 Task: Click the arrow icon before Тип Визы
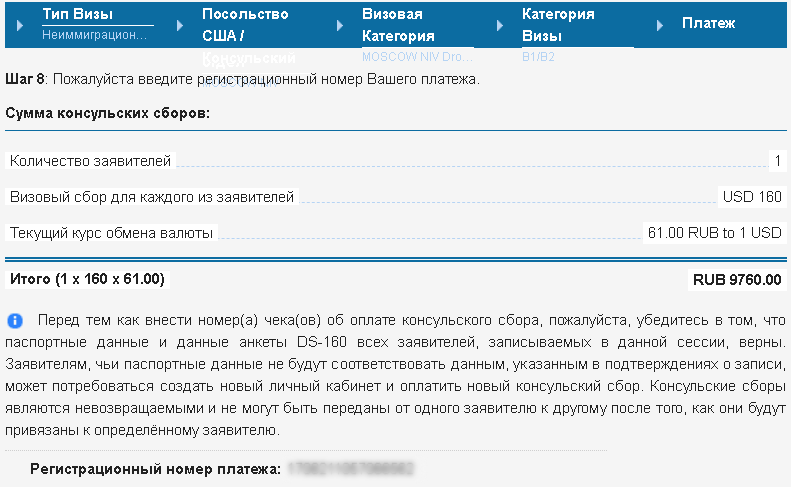pyautogui.click(x=20, y=25)
